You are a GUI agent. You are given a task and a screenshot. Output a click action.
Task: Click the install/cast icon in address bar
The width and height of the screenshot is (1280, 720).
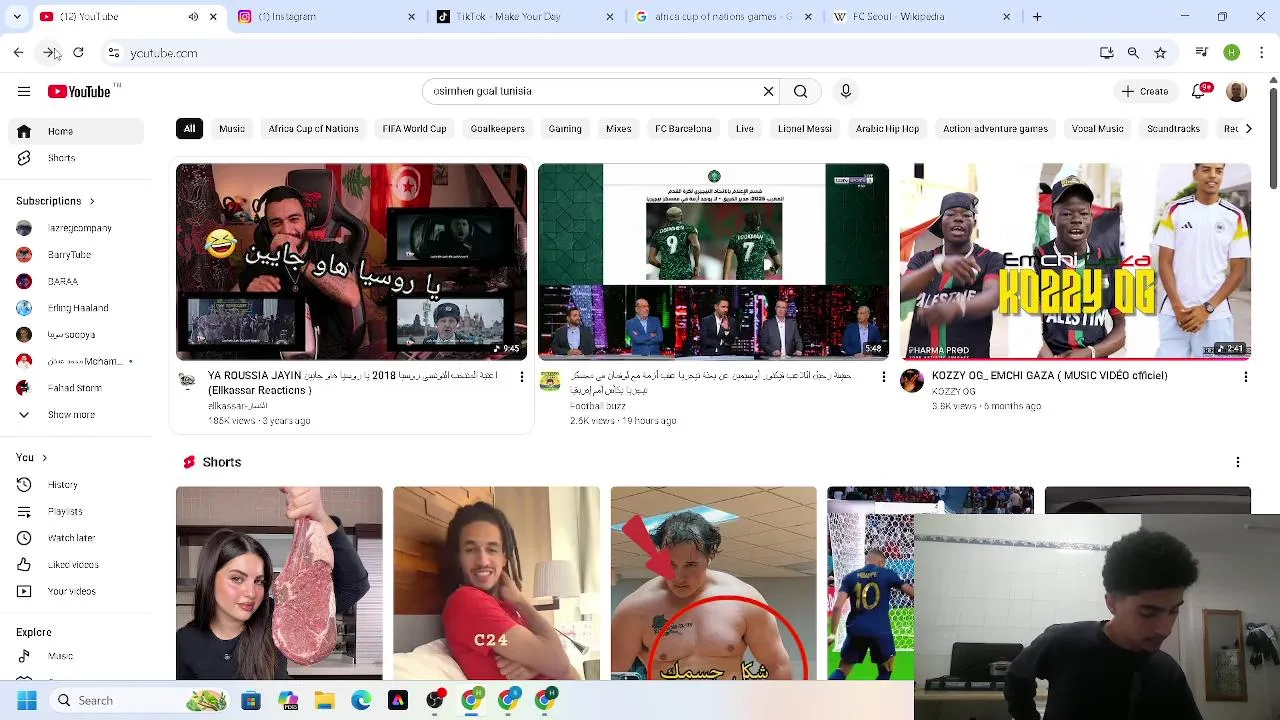pyautogui.click(x=1106, y=53)
